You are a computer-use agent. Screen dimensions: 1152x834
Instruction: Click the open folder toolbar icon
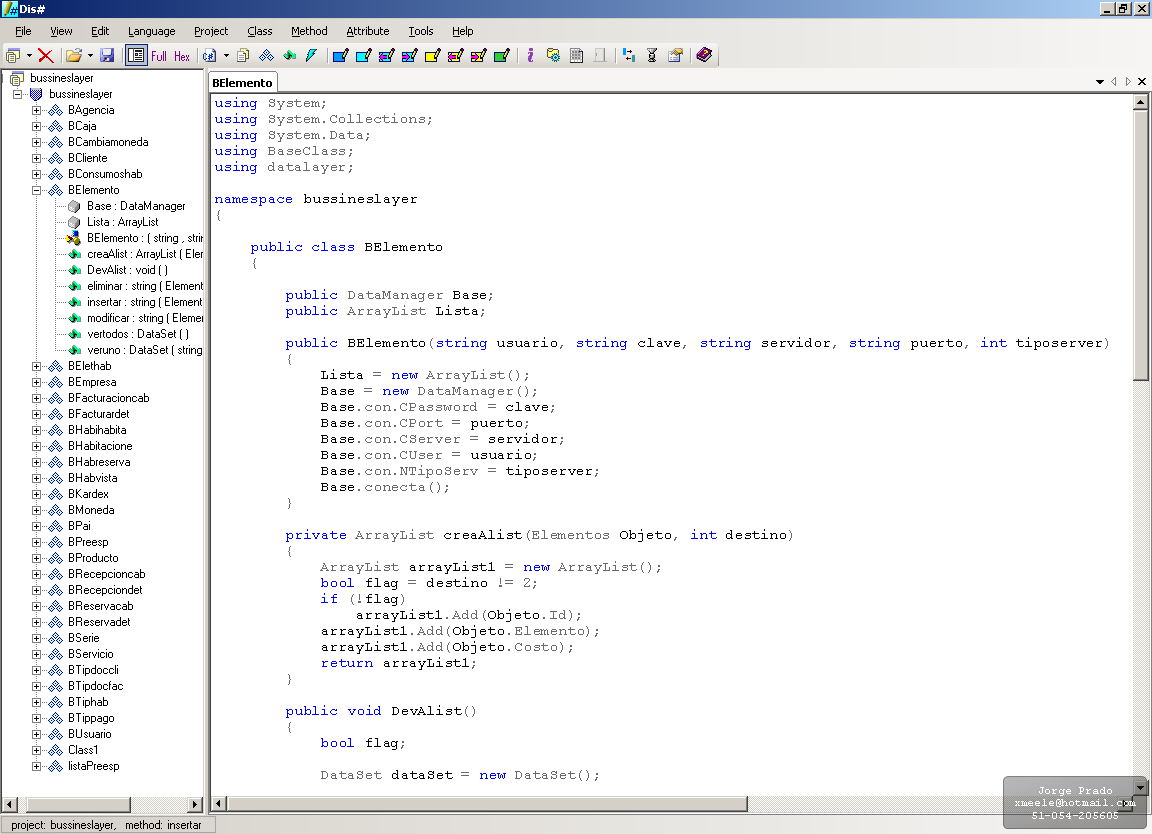pyautogui.click(x=73, y=56)
